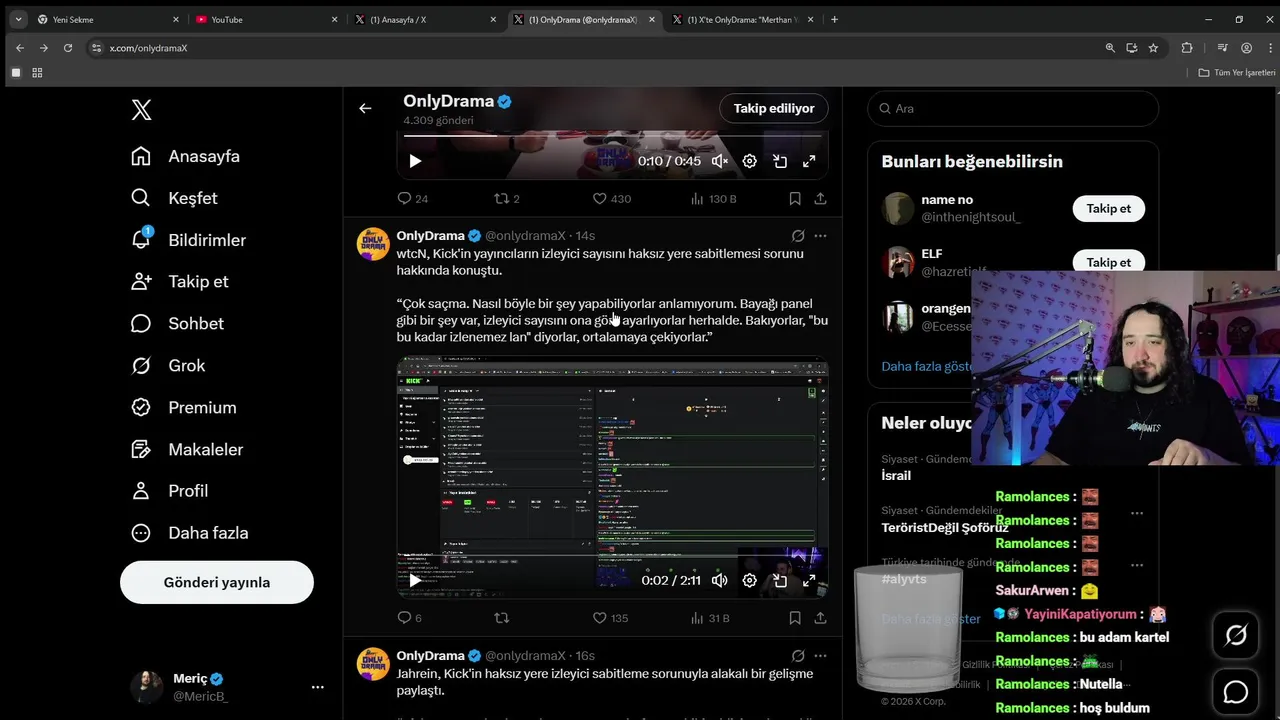The image size is (1280, 720).
Task: Play the top video at 0:10
Action: click(x=415, y=161)
